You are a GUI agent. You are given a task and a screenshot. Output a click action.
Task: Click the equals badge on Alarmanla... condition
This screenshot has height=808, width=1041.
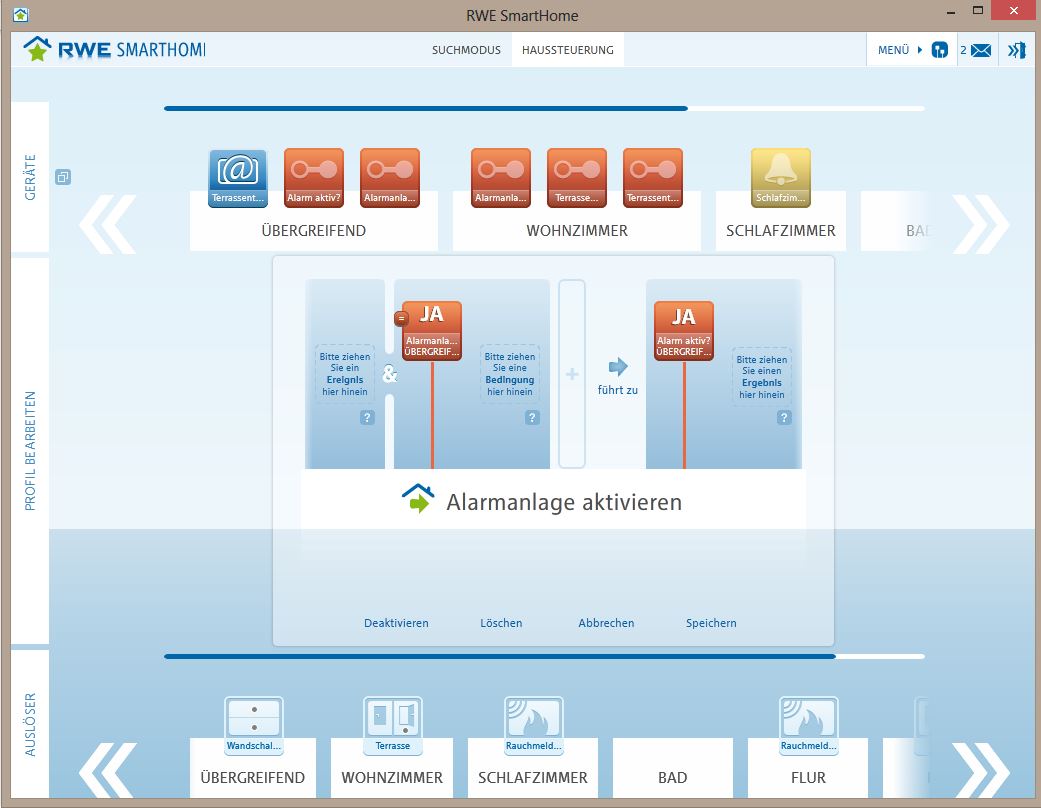[401, 319]
